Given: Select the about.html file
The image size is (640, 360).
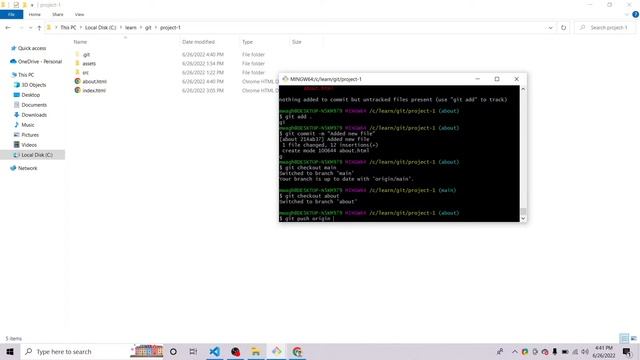Looking at the screenshot, I should 94,82.
